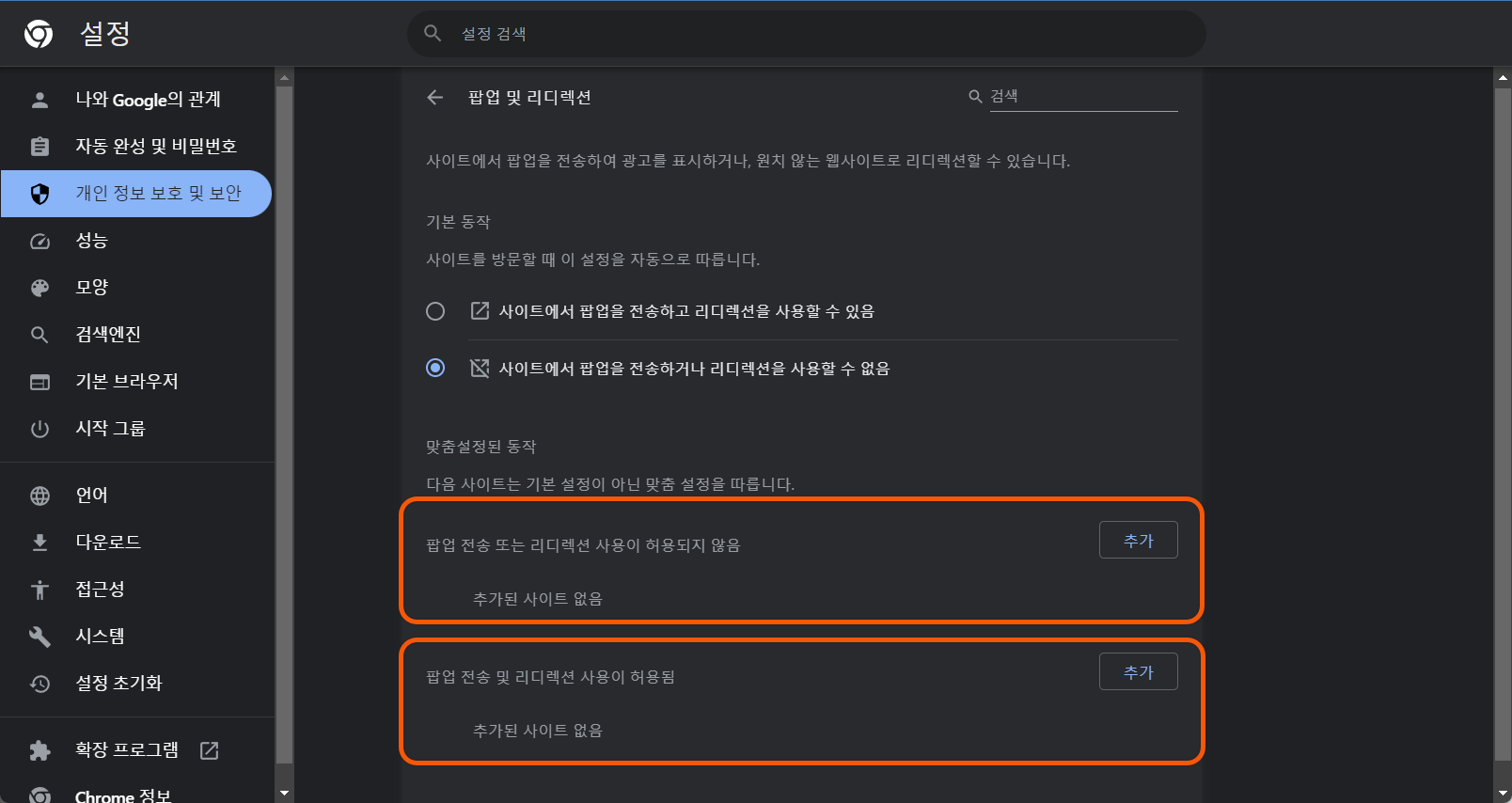Open the 시작 그룹 section
The image size is (1512, 803).
[137, 429]
